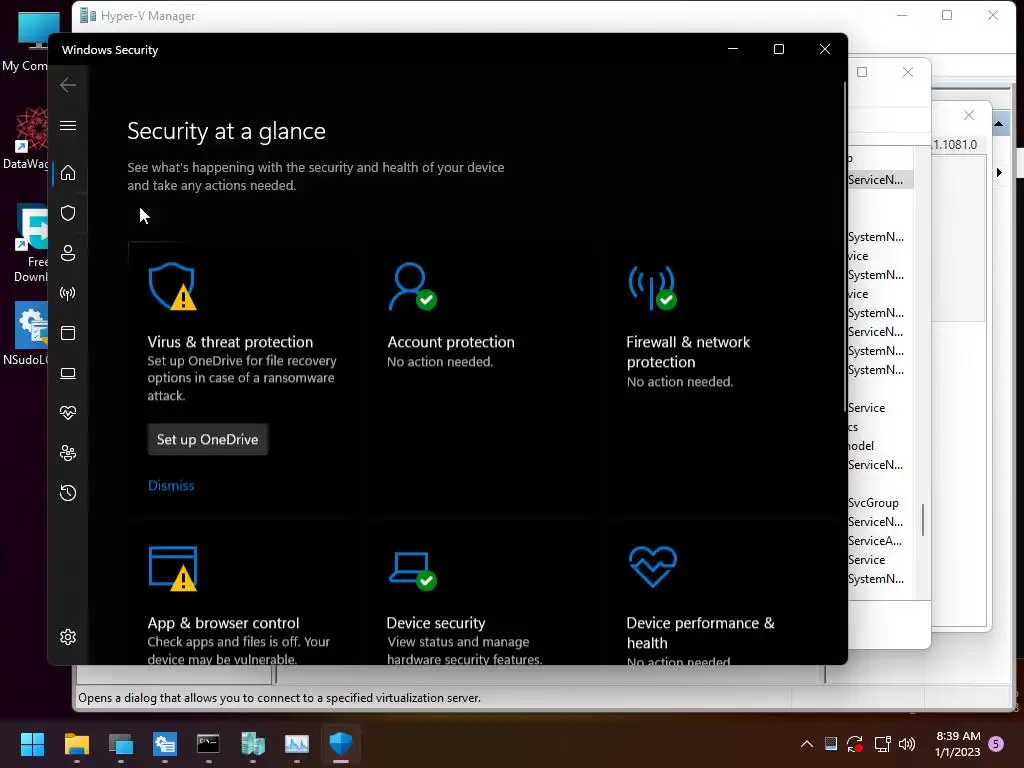Click the Virus & threat protection shield tile icon
Viewport: 1024px width, 768px height.
coord(172,286)
